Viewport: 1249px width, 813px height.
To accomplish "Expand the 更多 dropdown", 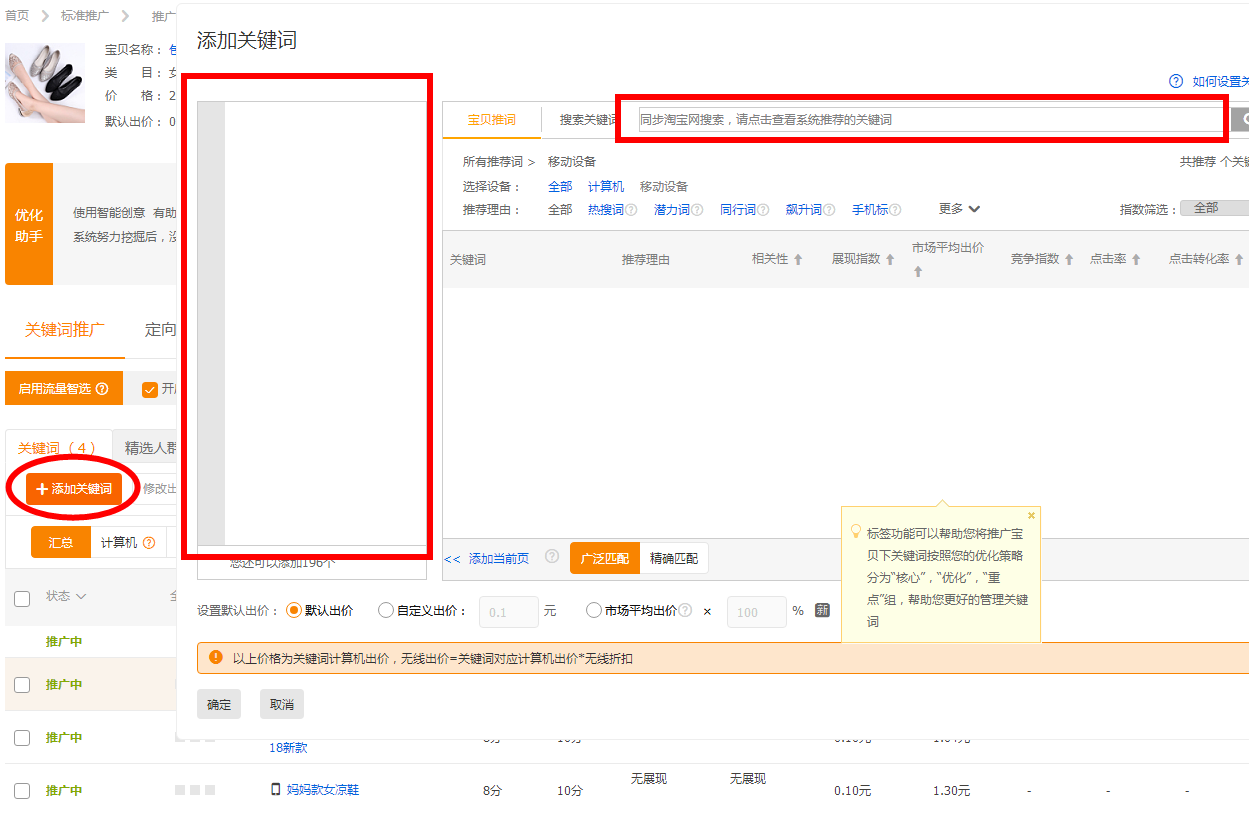I will pos(958,209).
